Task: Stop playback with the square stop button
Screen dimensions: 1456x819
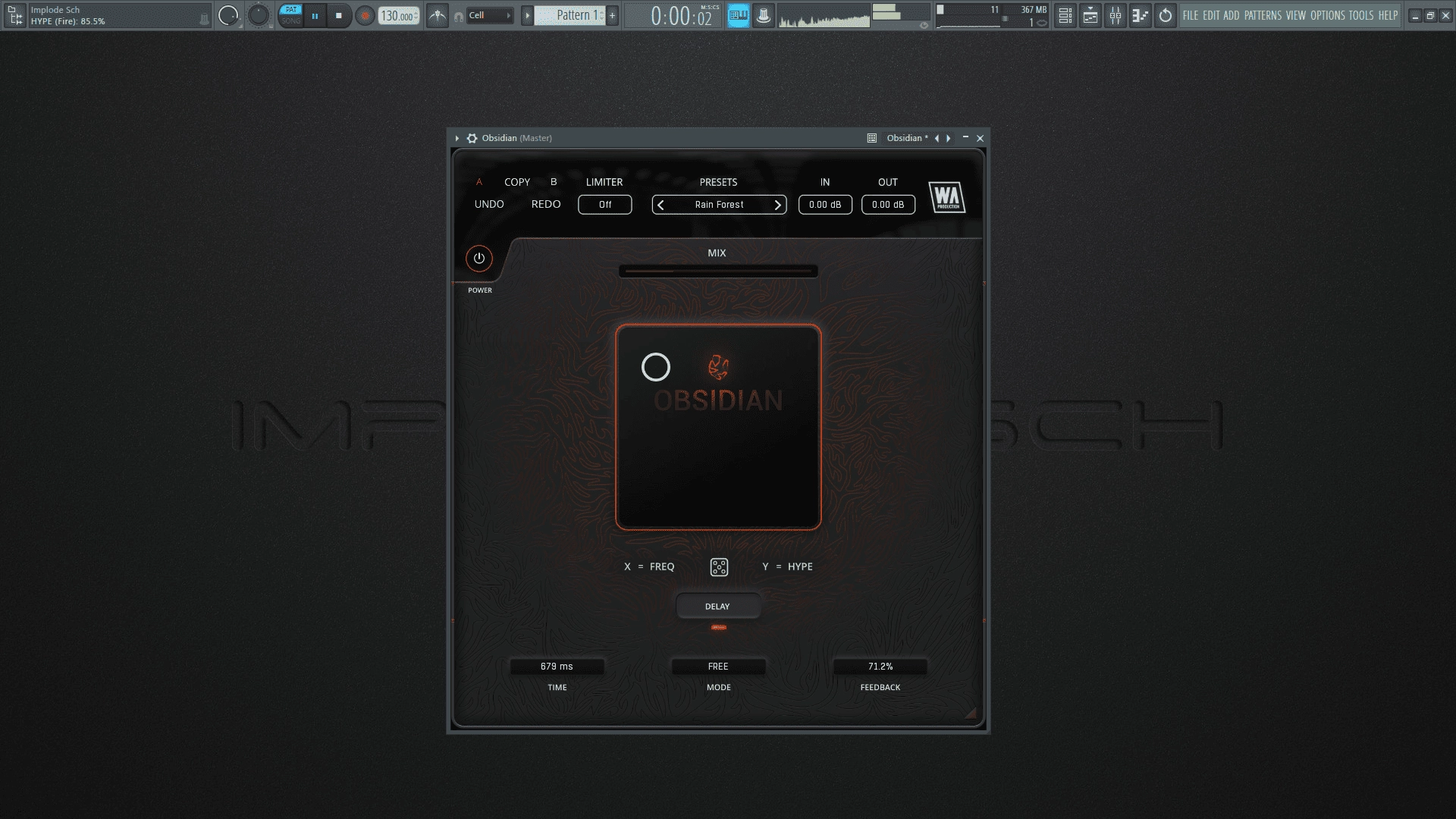Action: pyautogui.click(x=339, y=15)
